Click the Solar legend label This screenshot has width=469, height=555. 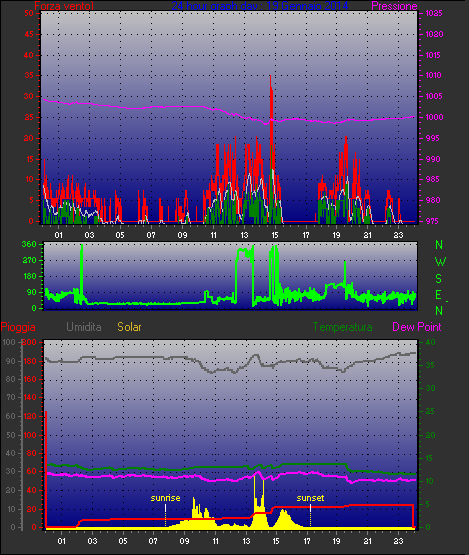(129, 327)
